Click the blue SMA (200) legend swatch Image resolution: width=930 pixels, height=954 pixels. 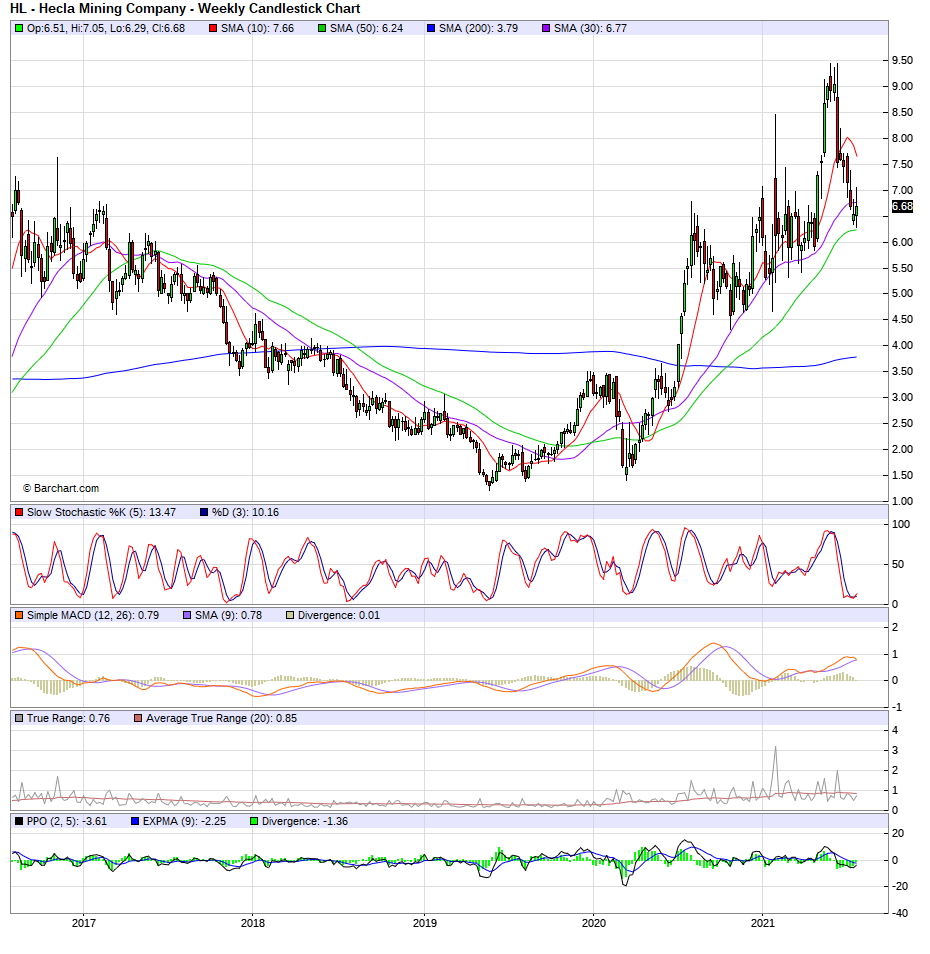pyautogui.click(x=431, y=28)
